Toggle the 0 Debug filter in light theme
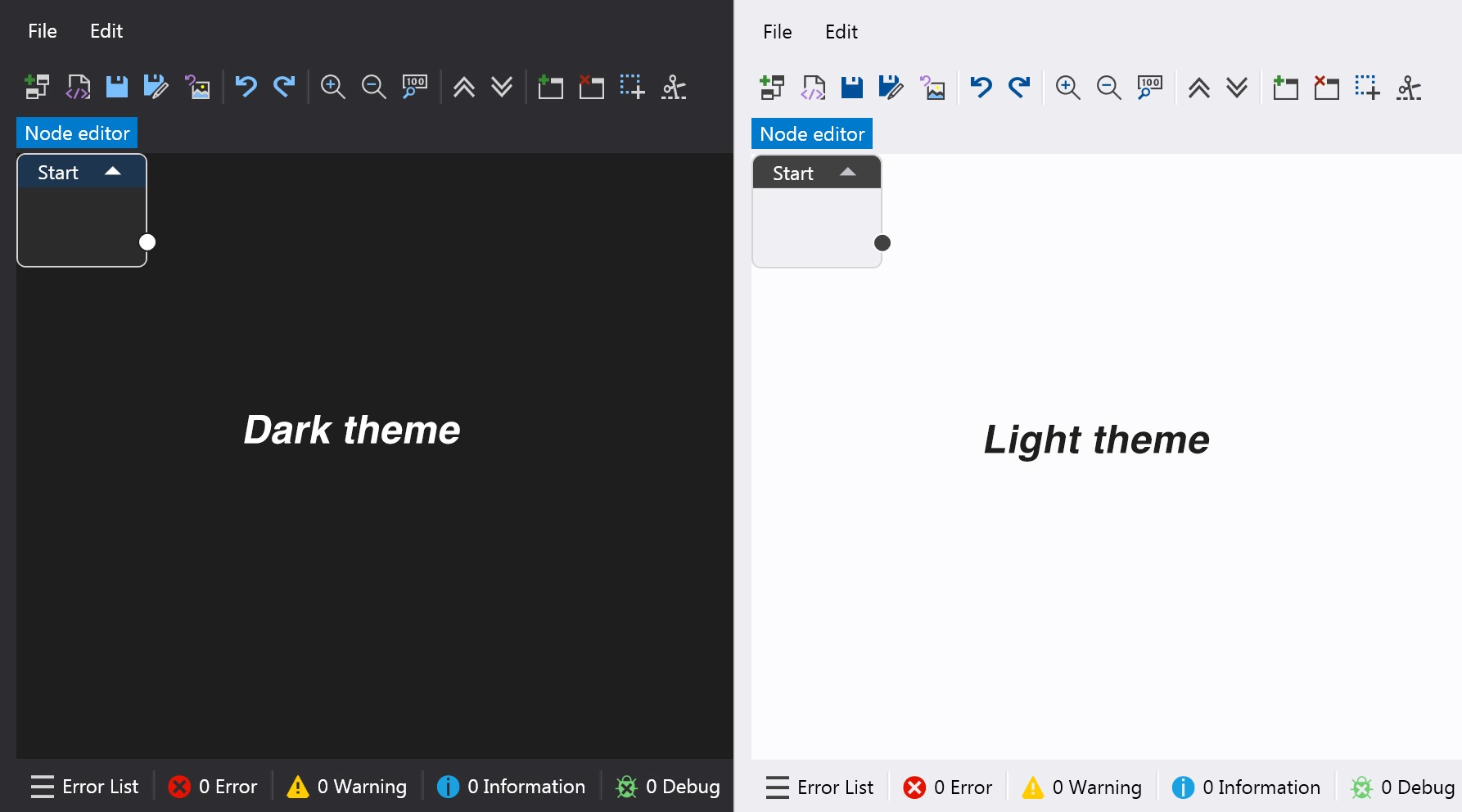 tap(1403, 787)
